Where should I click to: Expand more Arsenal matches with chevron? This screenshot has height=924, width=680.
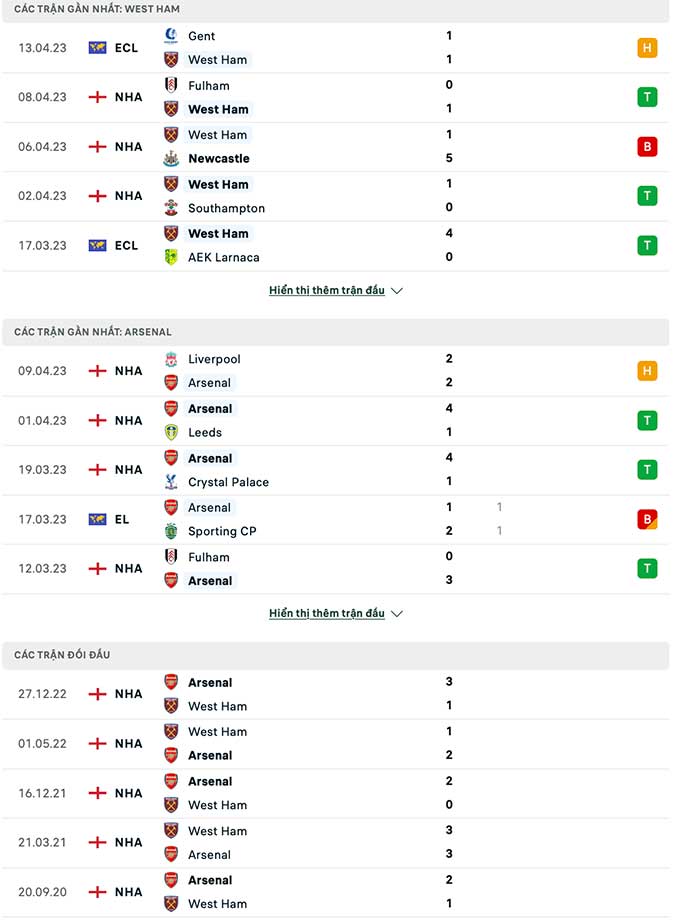397,613
